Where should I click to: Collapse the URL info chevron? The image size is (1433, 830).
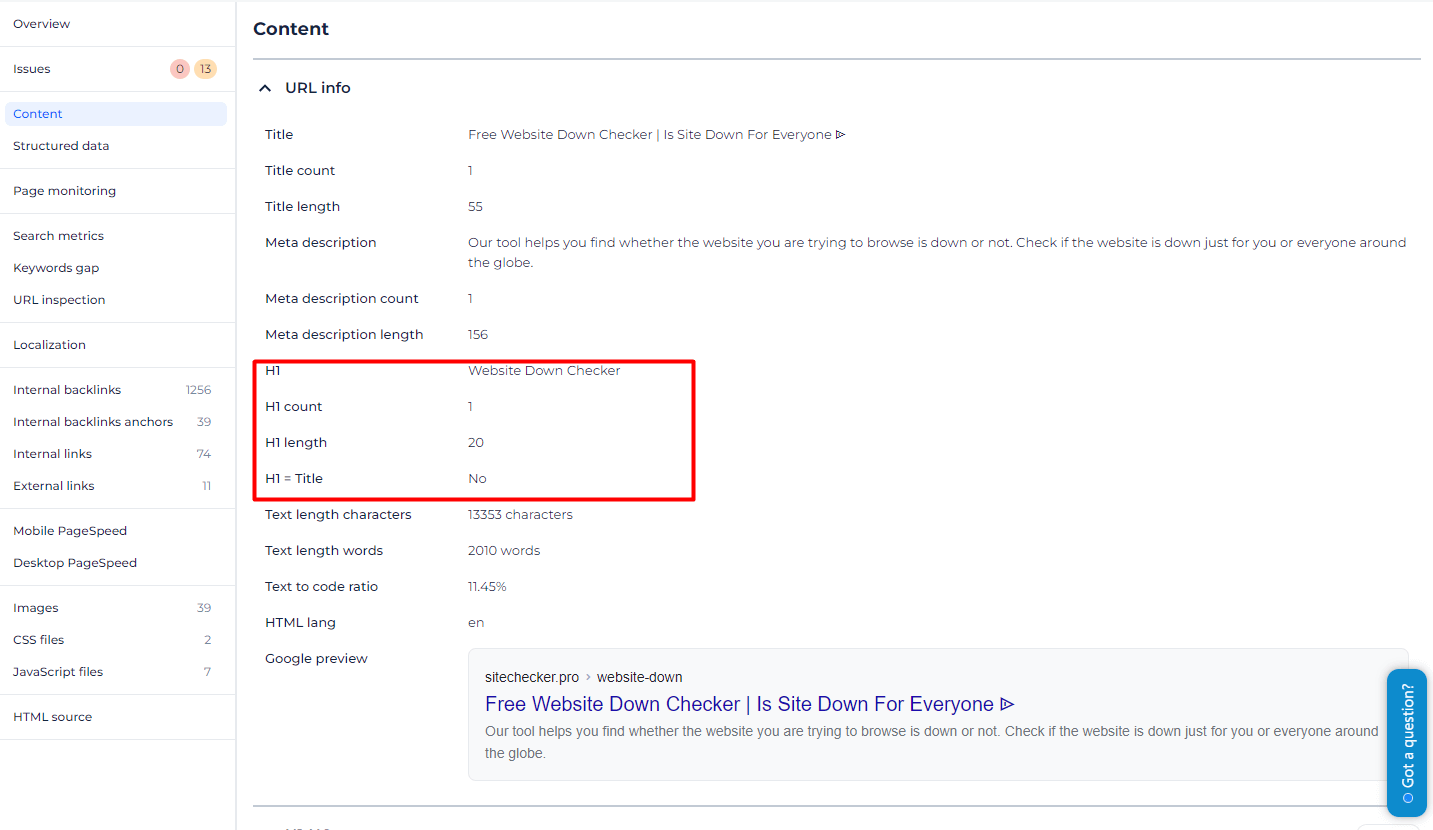(265, 88)
